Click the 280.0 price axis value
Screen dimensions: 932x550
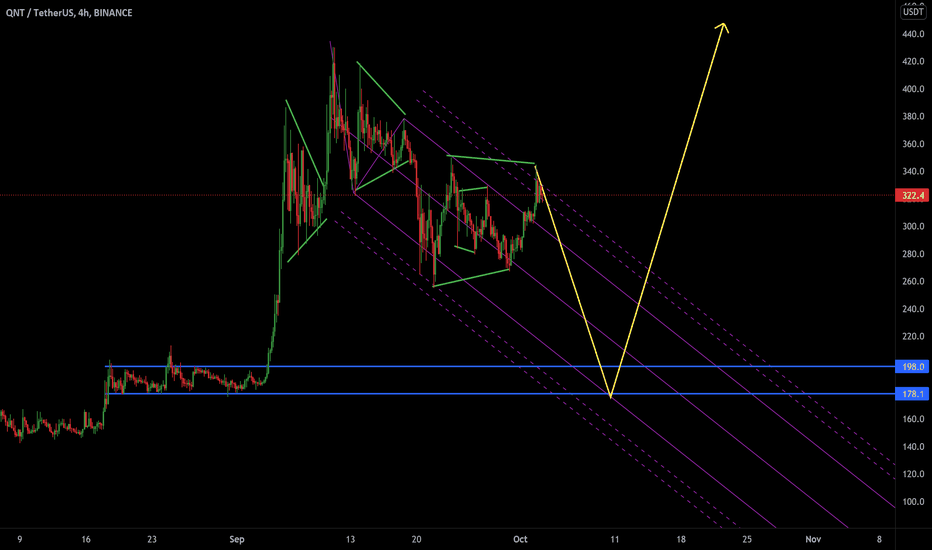913,254
